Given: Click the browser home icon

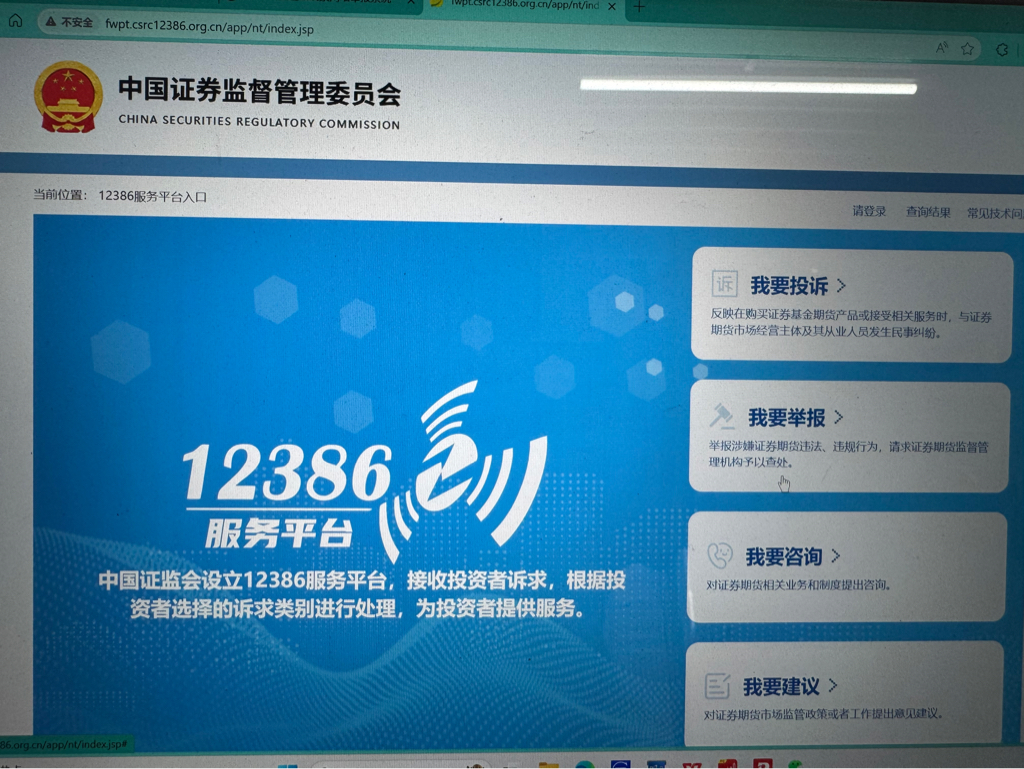Looking at the screenshot, I should pyautogui.click(x=16, y=20).
